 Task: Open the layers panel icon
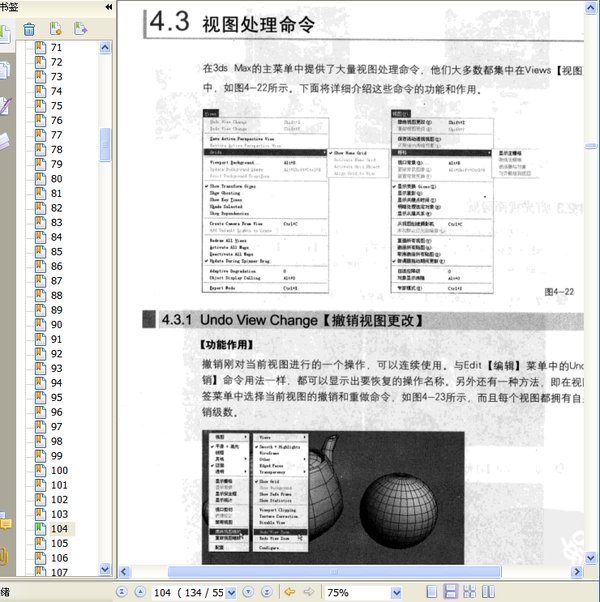5,141
